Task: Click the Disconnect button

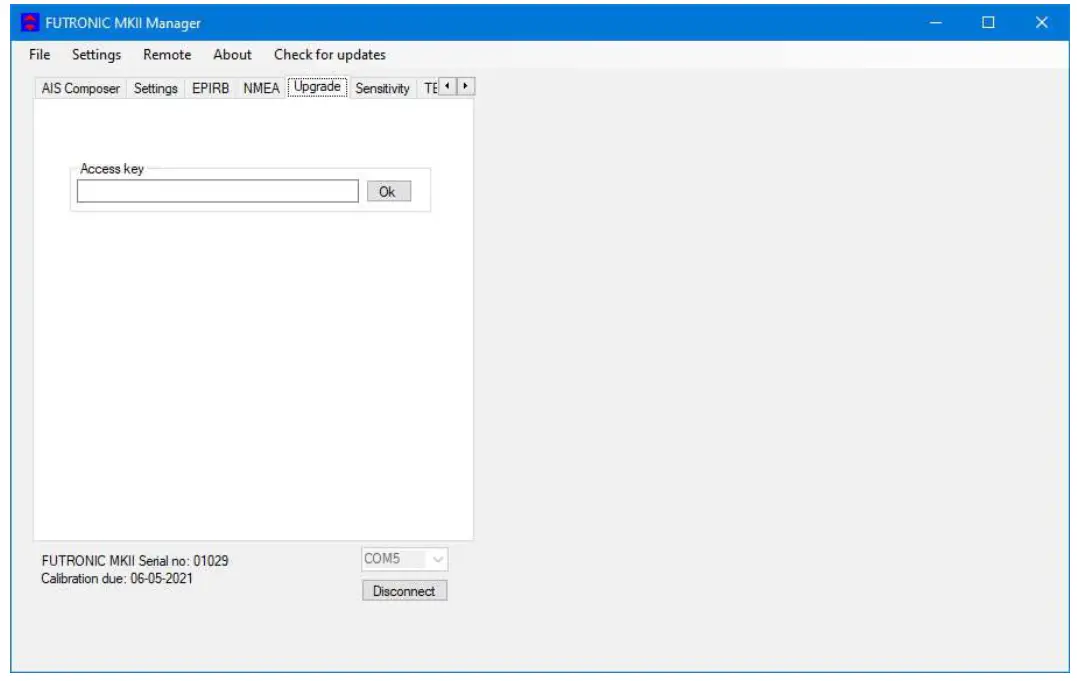Action: tap(405, 591)
